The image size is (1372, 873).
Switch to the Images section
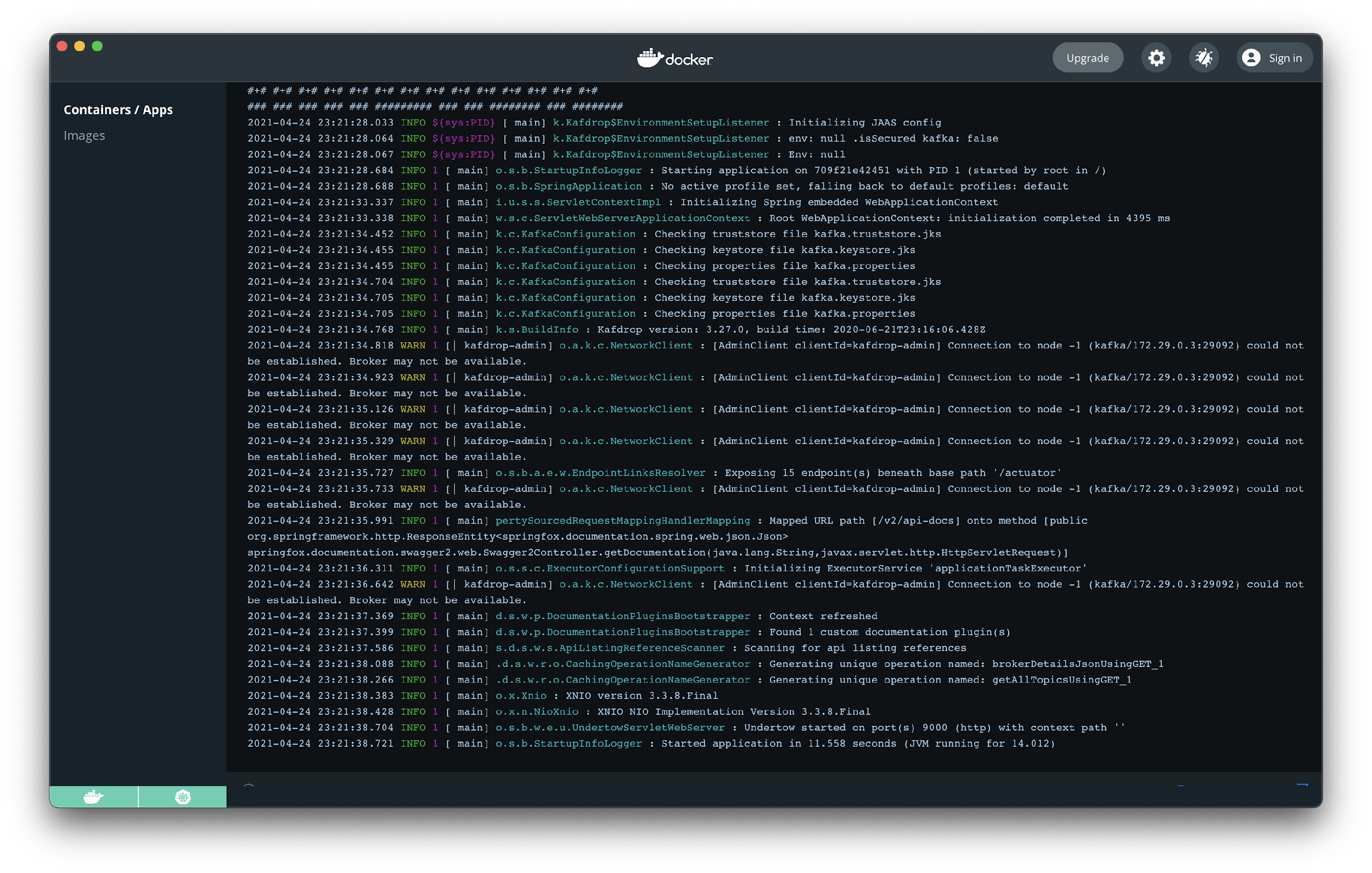[85, 135]
